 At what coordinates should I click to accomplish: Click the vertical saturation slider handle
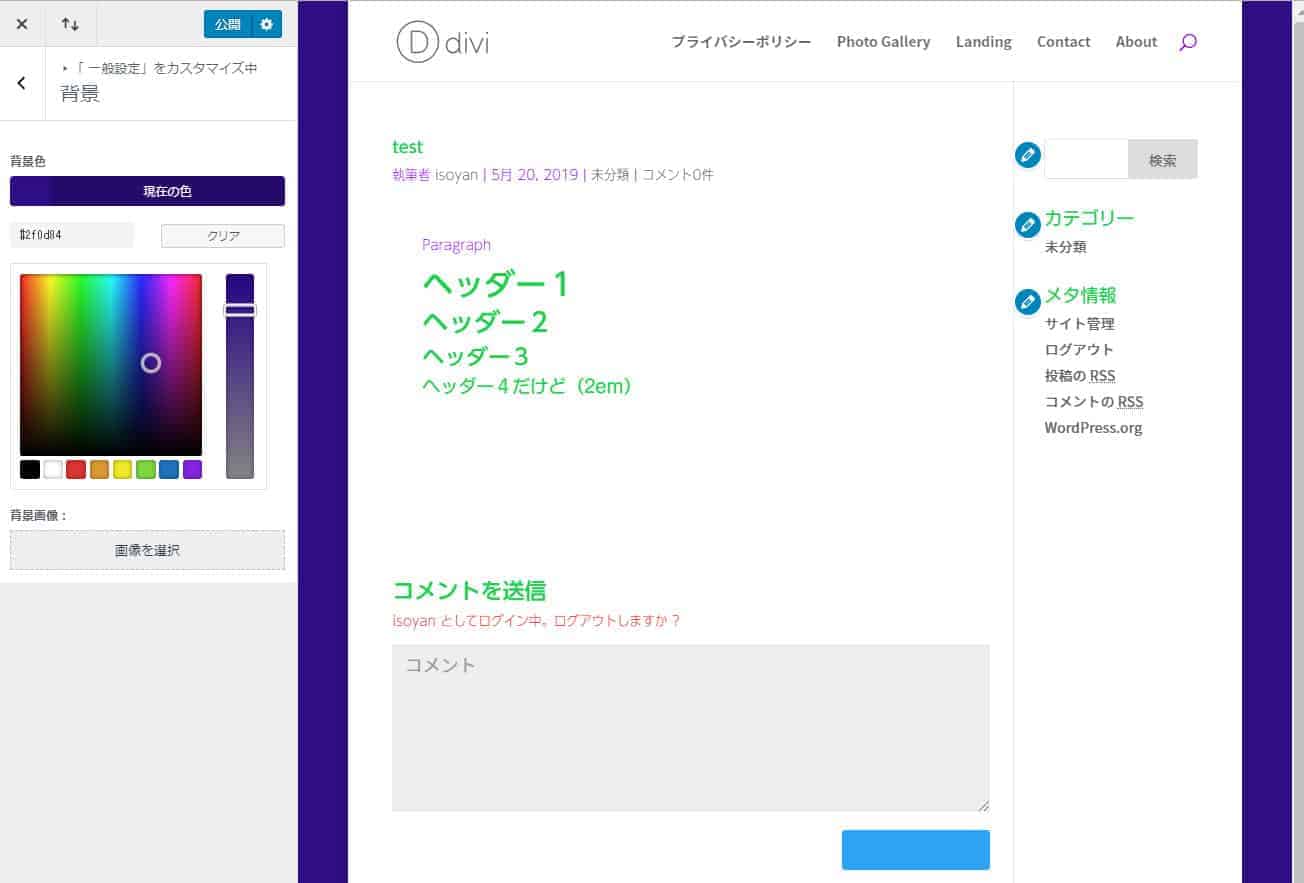240,310
